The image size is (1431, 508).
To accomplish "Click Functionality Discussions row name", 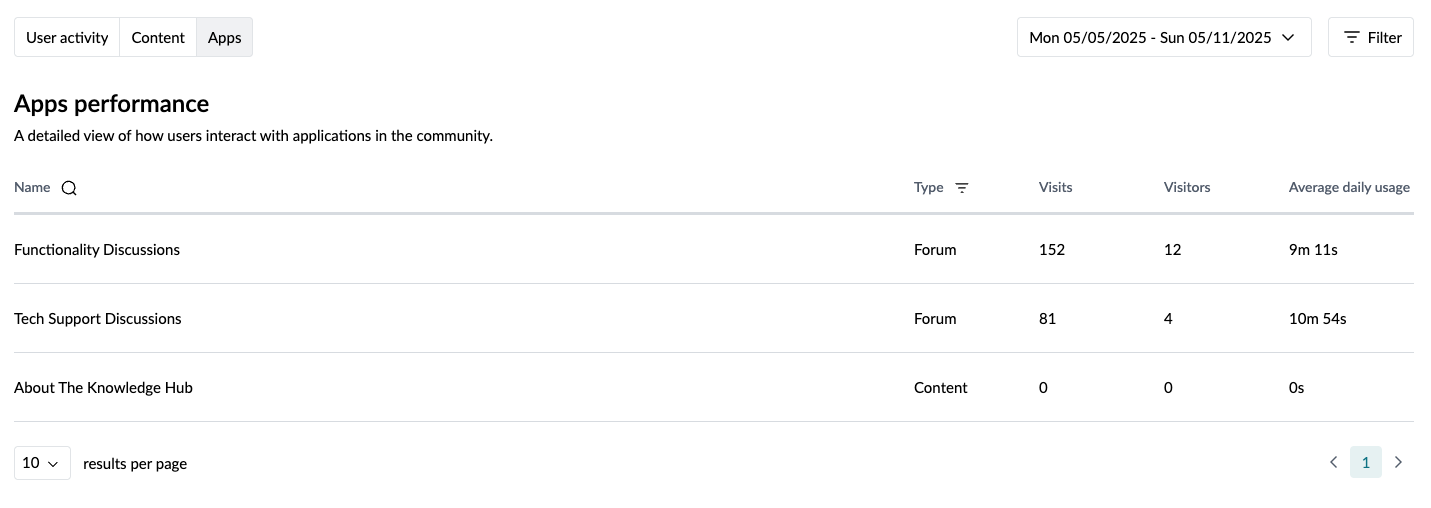I will pos(97,249).
